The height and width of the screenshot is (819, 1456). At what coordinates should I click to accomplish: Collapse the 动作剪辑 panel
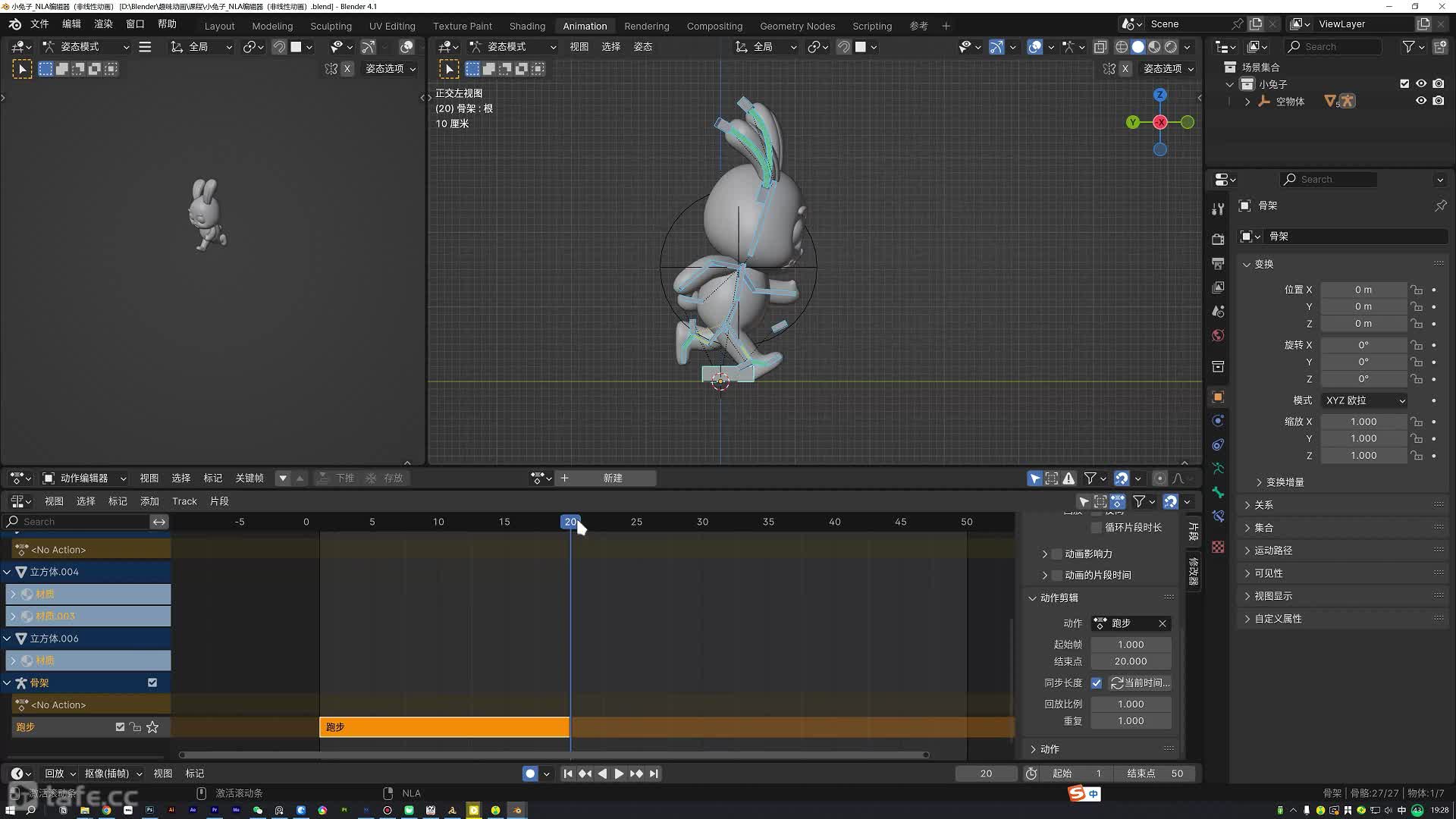pos(1032,598)
